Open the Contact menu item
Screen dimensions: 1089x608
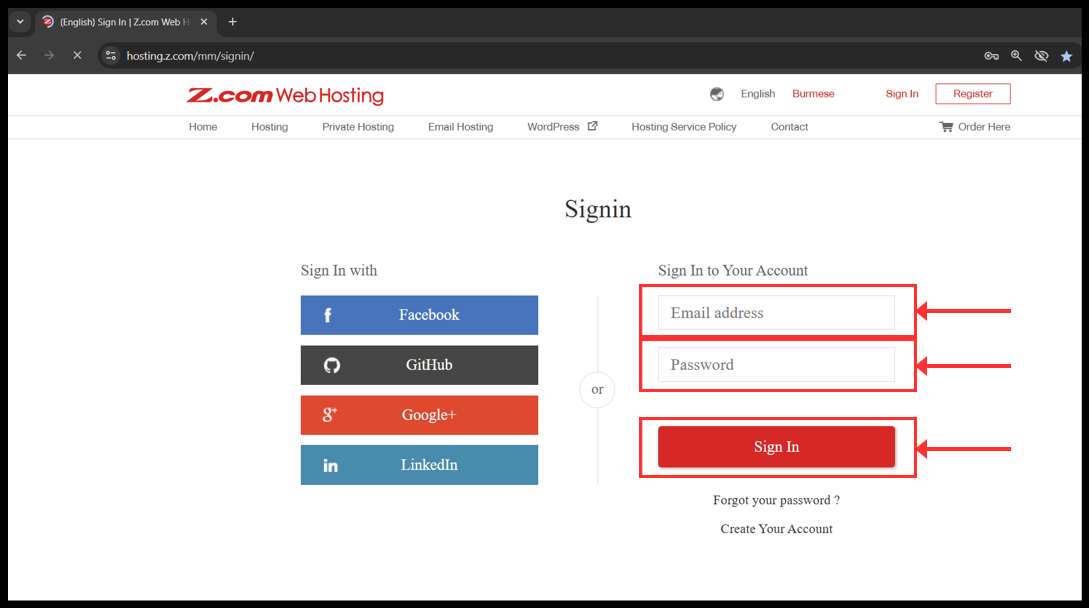point(789,126)
